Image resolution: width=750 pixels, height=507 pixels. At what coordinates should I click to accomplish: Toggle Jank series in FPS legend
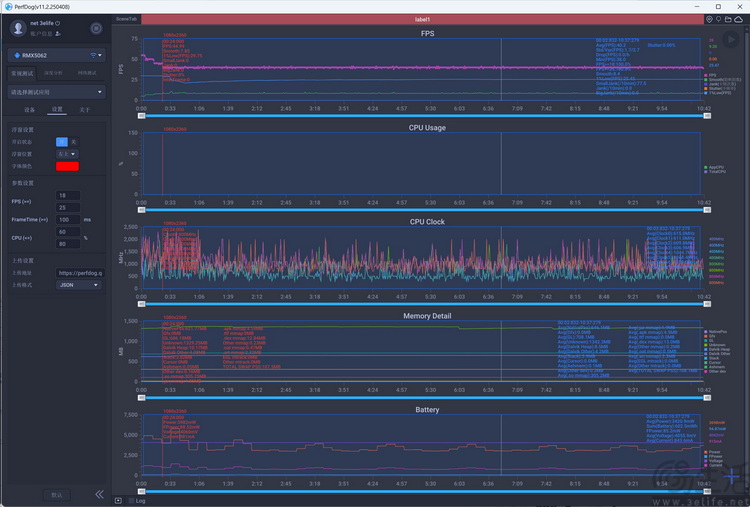pyautogui.click(x=720, y=84)
